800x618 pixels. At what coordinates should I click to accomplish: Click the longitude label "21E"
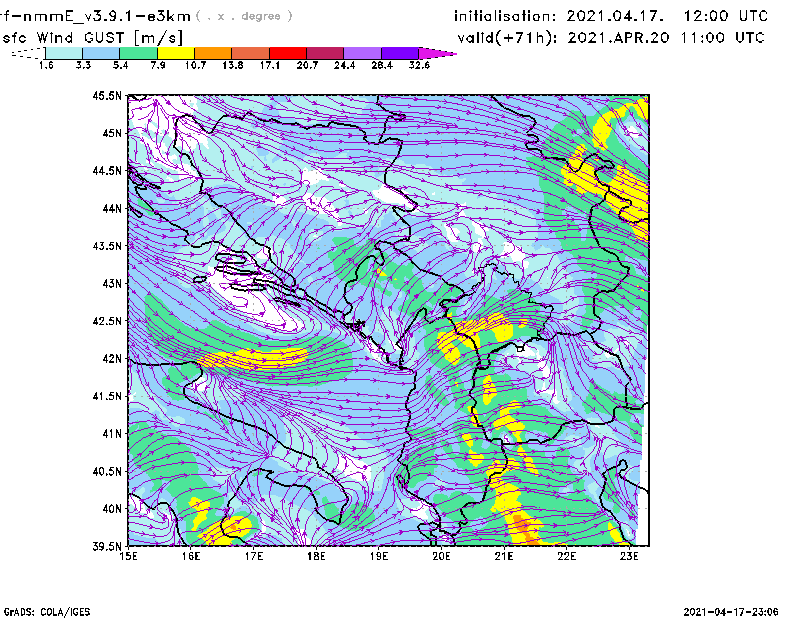pyautogui.click(x=504, y=556)
